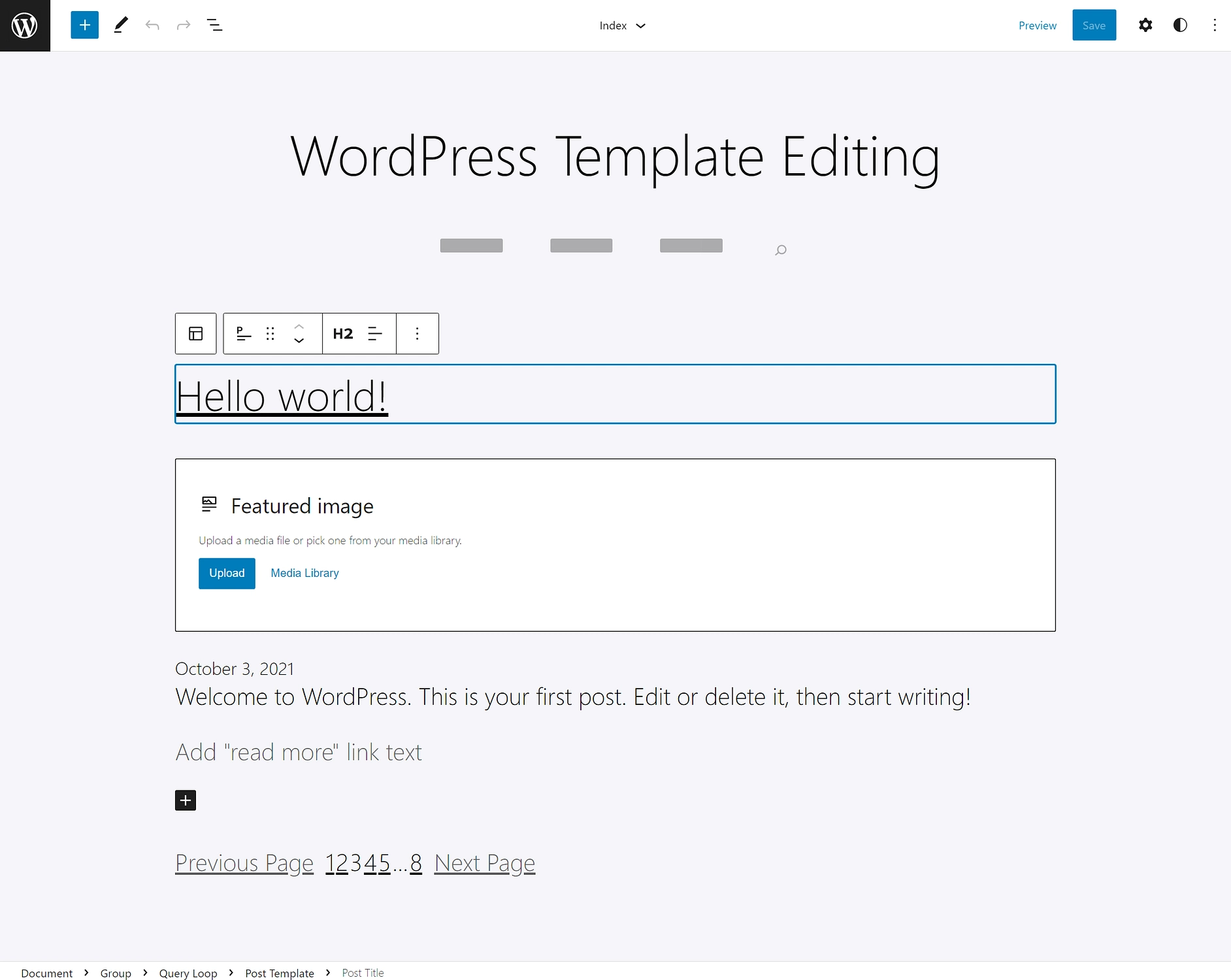This screenshot has height=980, width=1231.
Task: Select Query Loop in the breadcrumb
Action: click(188, 973)
